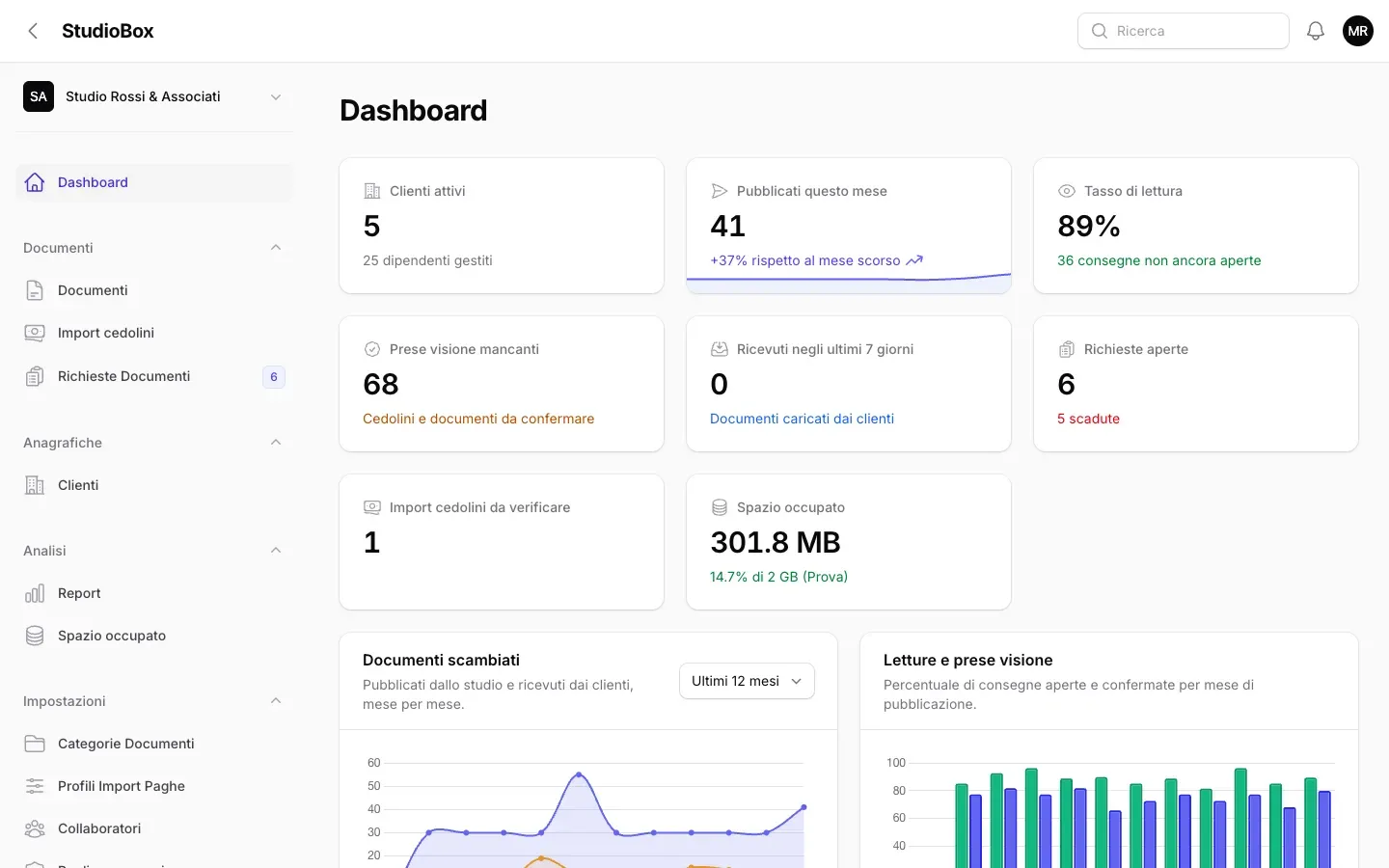Viewport: 1389px width, 868px height.
Task: Open the notifications bell
Action: [1316, 31]
